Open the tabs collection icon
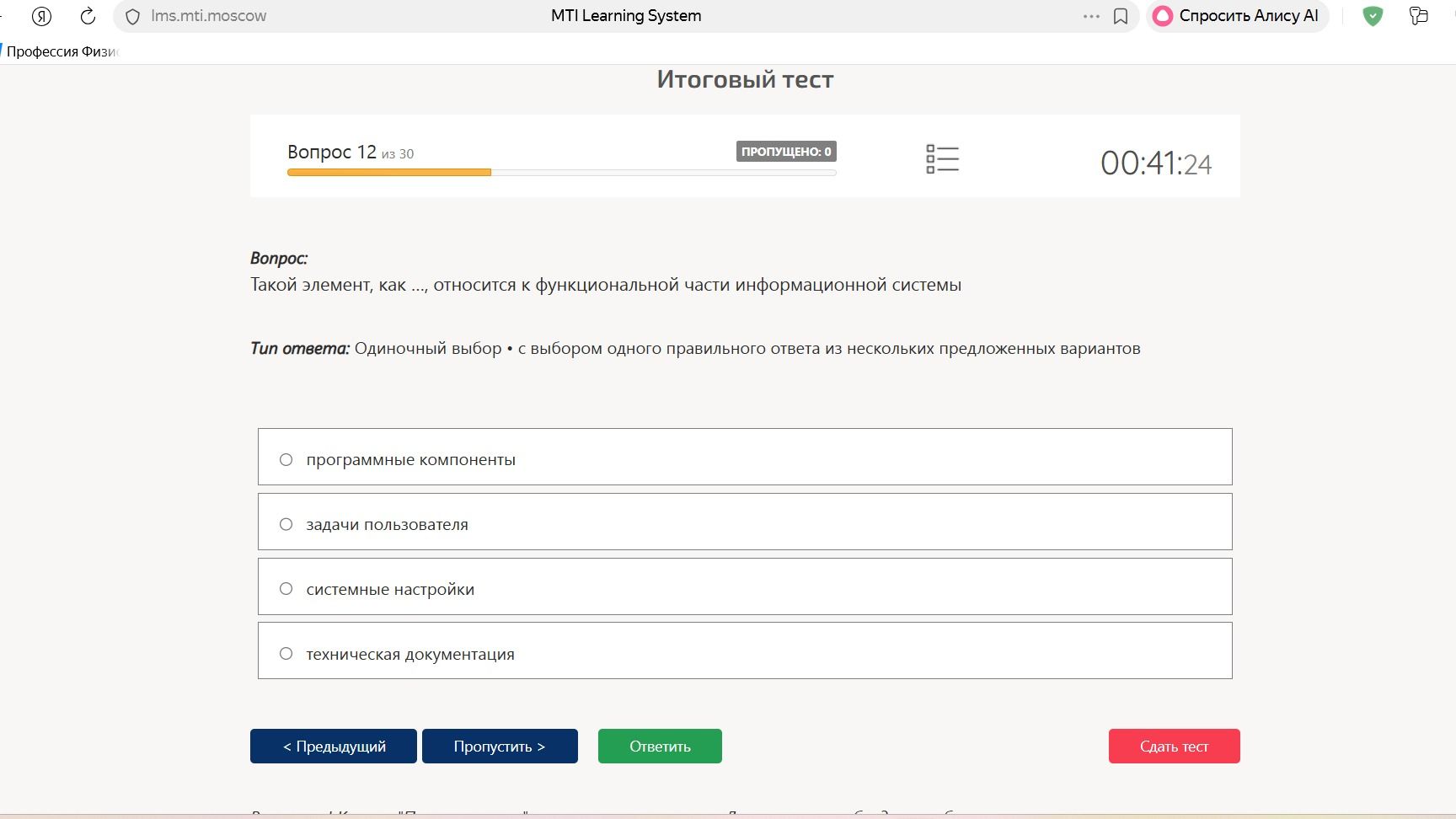Image resolution: width=1456 pixels, height=819 pixels. point(1419,16)
